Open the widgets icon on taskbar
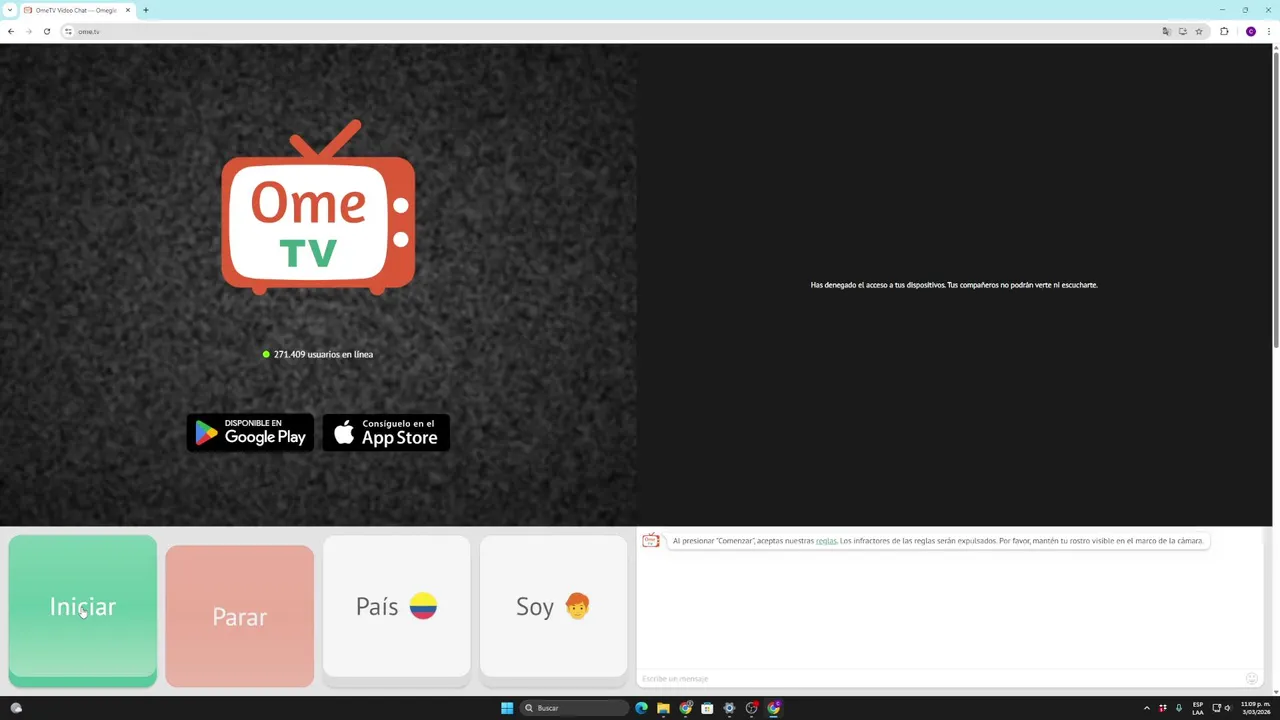The width and height of the screenshot is (1280, 720). point(16,708)
